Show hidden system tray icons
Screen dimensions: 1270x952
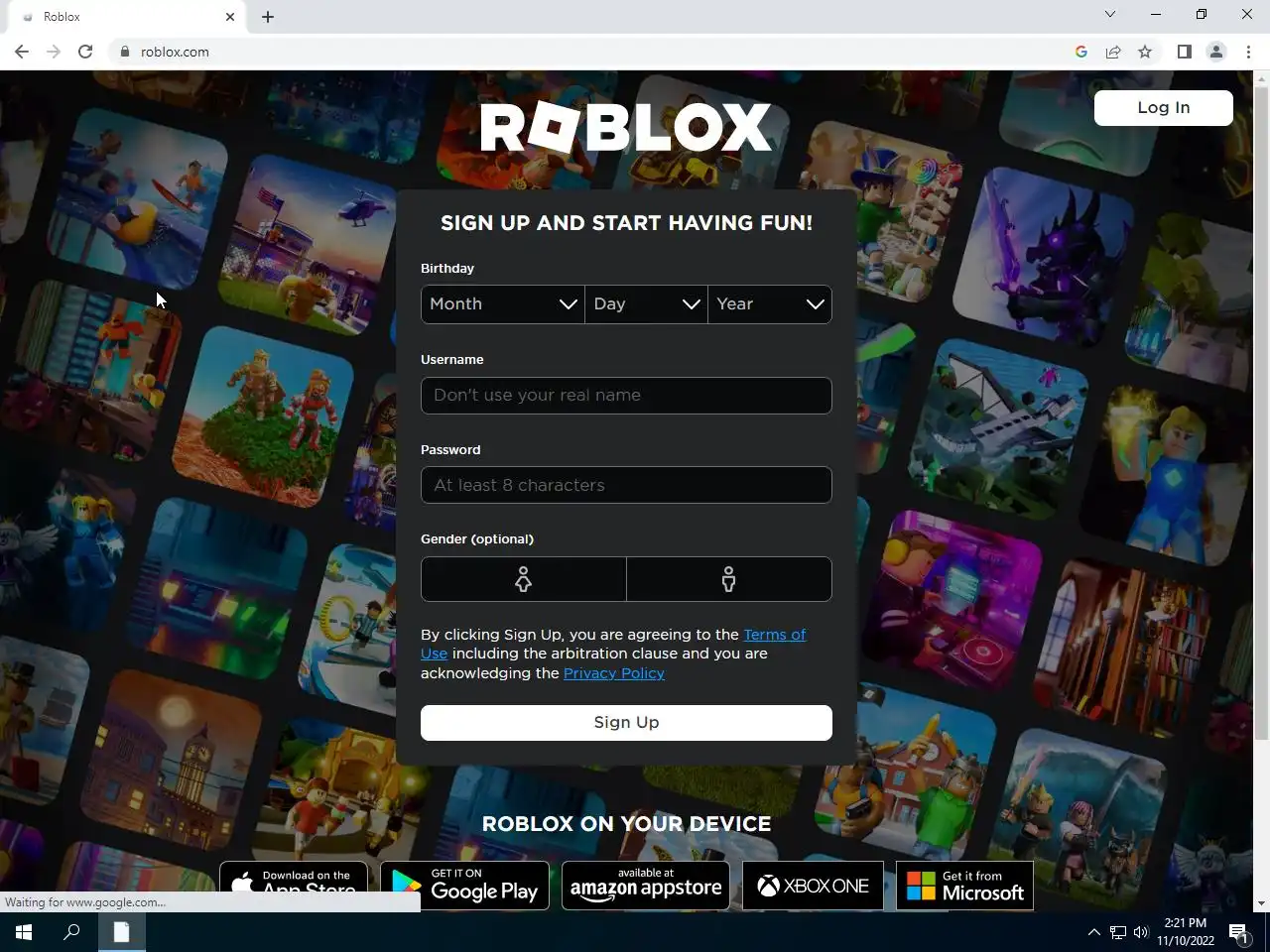[x=1093, y=932]
